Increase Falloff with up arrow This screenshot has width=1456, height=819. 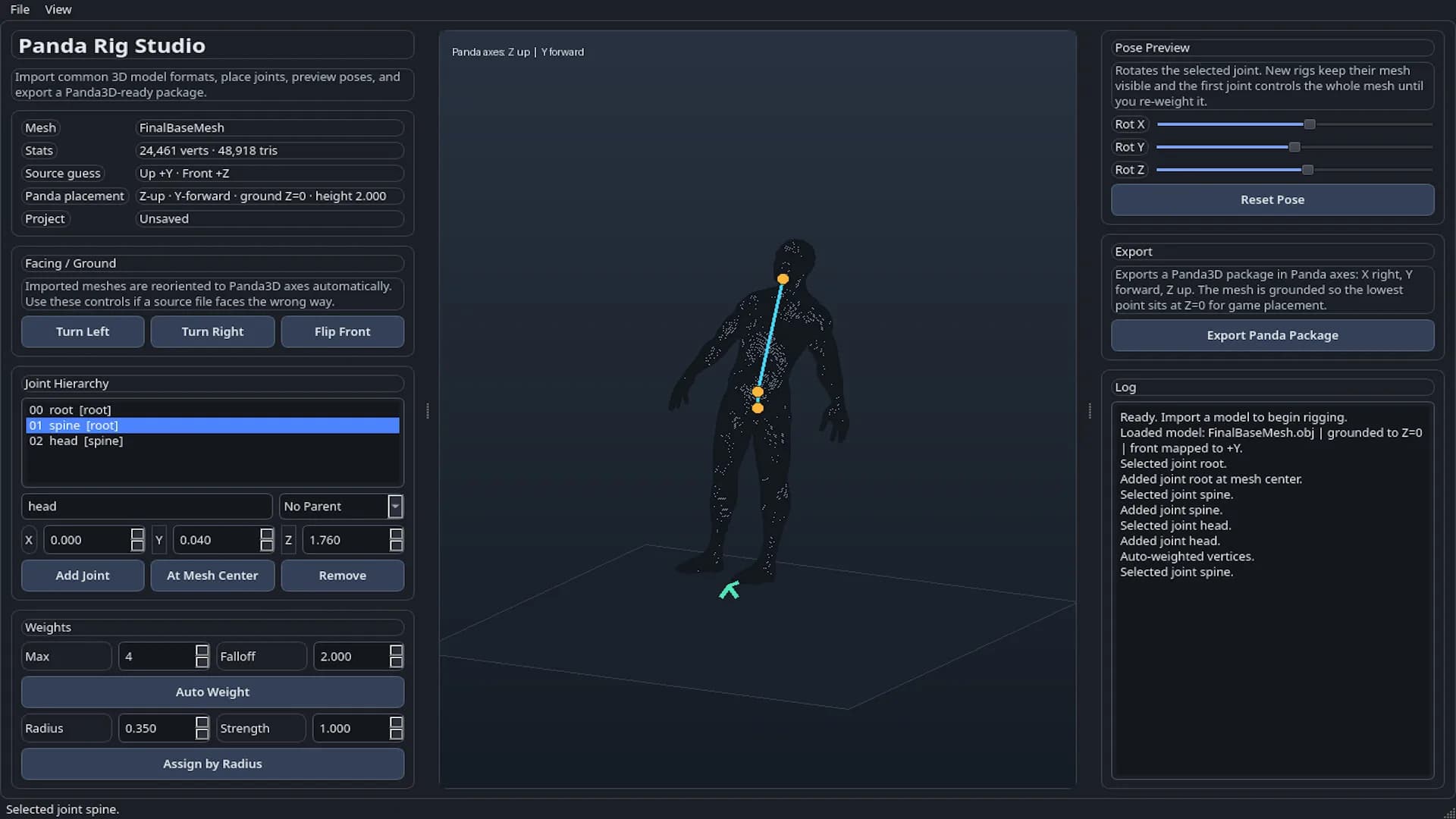(x=396, y=651)
